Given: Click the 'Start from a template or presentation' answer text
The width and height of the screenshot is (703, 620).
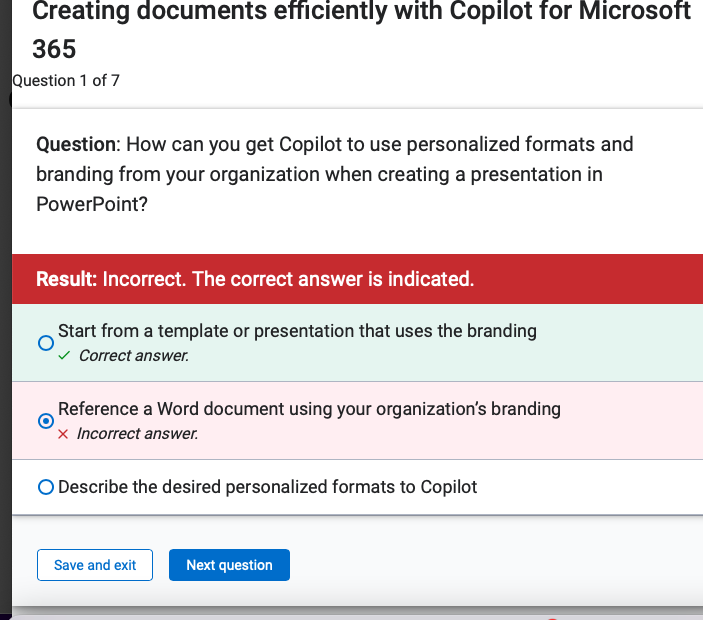Looking at the screenshot, I should (297, 331).
